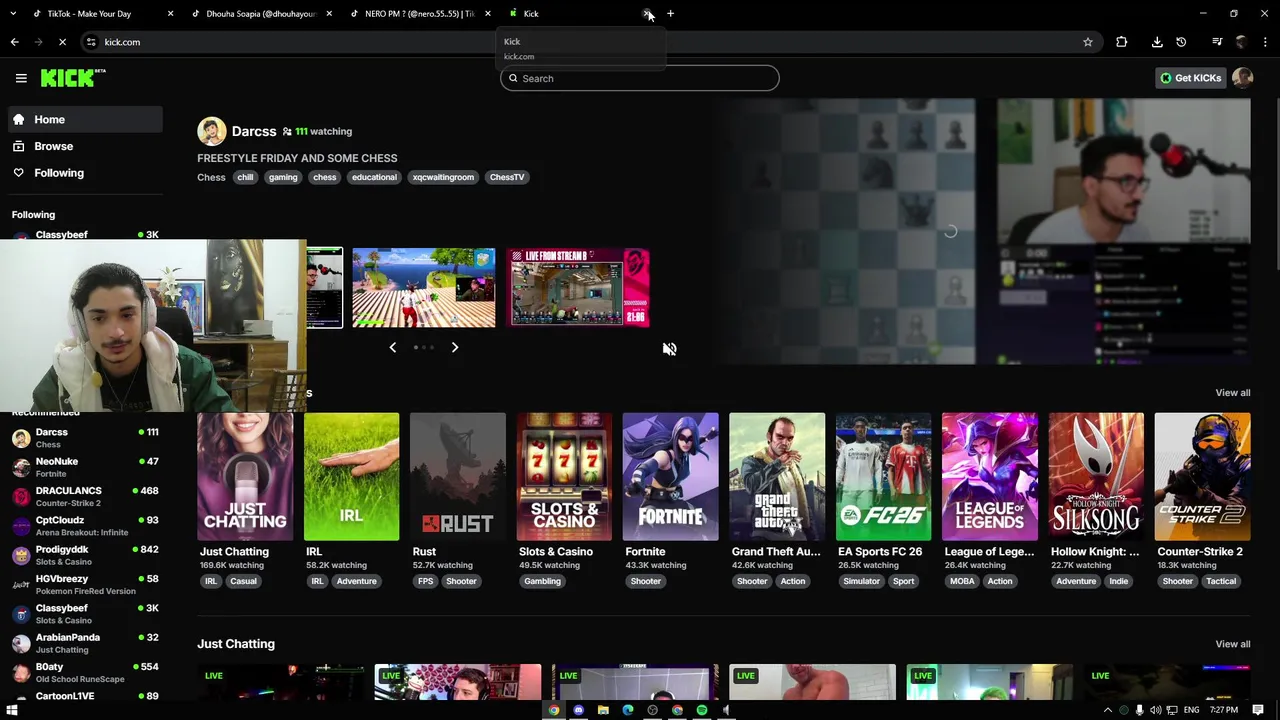Screen dimensions: 1280x720
Task: View all Just Chatting streams
Action: pyautogui.click(x=1232, y=644)
